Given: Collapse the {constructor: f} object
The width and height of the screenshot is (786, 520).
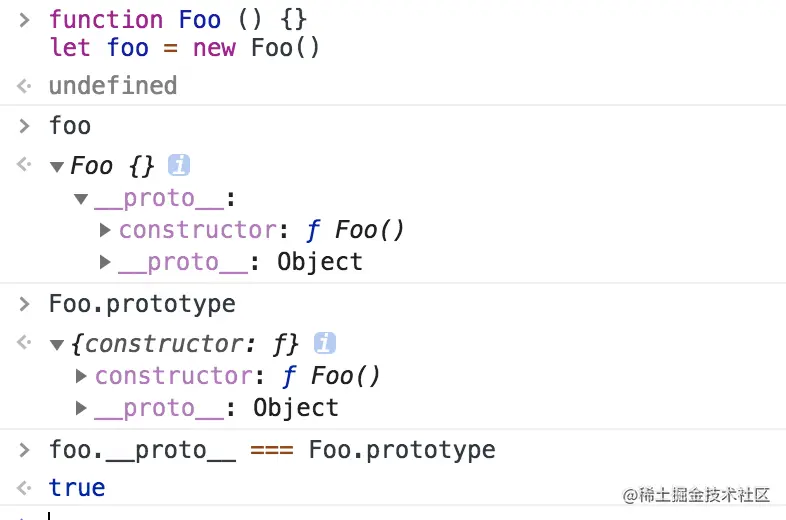Looking at the screenshot, I should point(57,344).
